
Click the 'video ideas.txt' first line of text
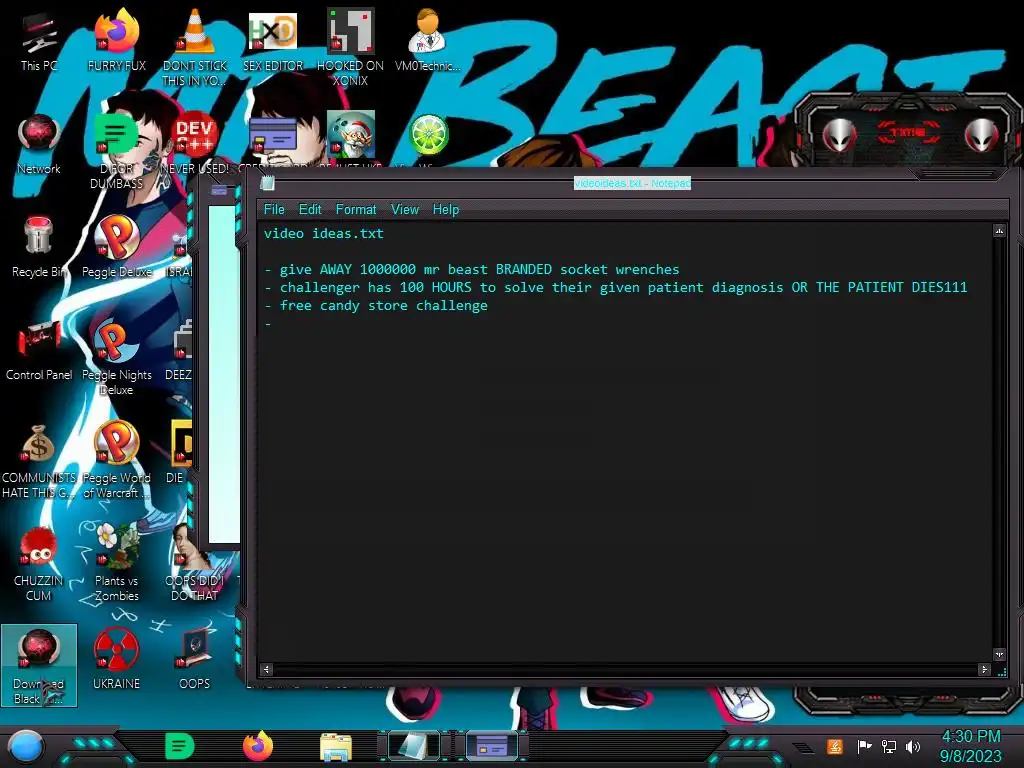click(323, 233)
